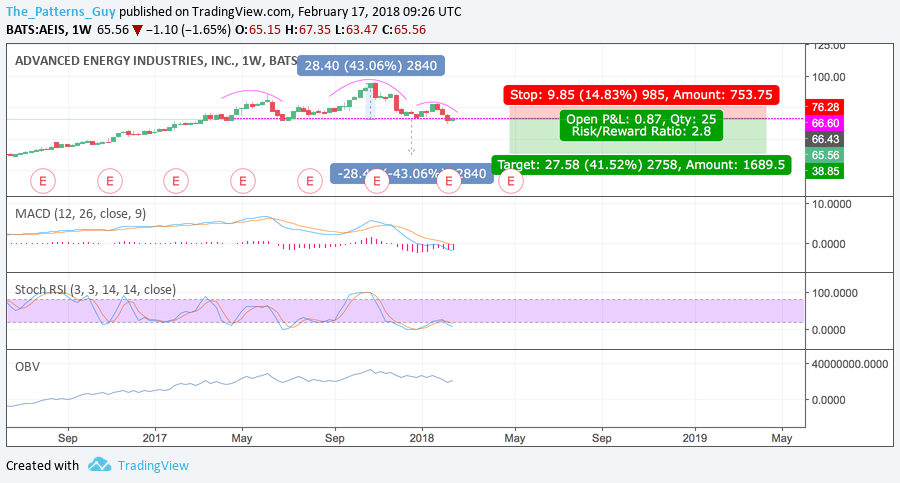Click the 10.0000 MACD scale value
The height and width of the screenshot is (483, 900).
tap(831, 204)
